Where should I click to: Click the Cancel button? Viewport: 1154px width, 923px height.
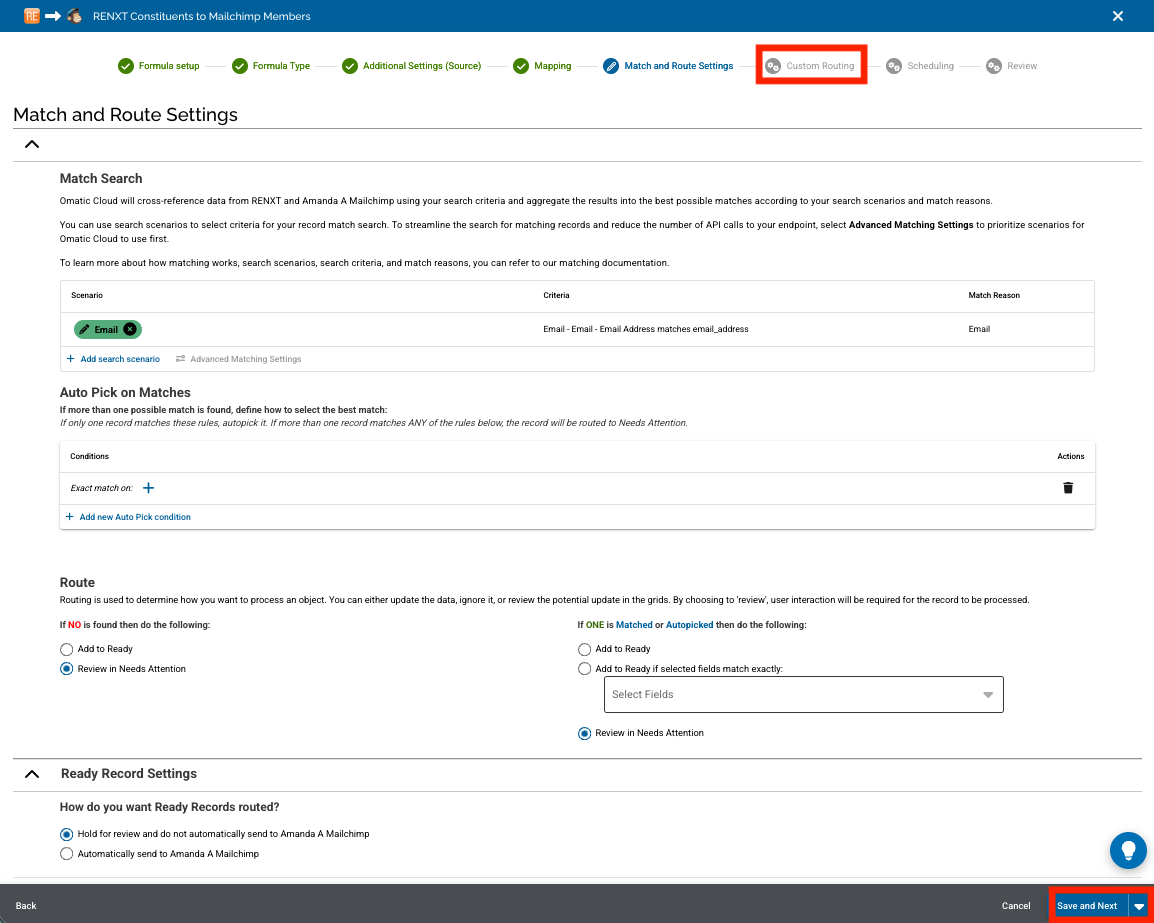[x=1016, y=906]
